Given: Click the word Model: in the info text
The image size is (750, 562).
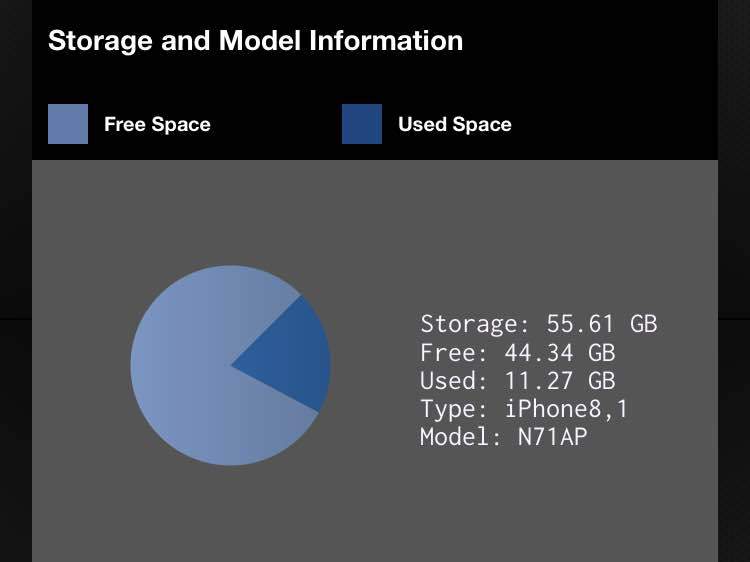Looking at the screenshot, I should click(461, 437).
